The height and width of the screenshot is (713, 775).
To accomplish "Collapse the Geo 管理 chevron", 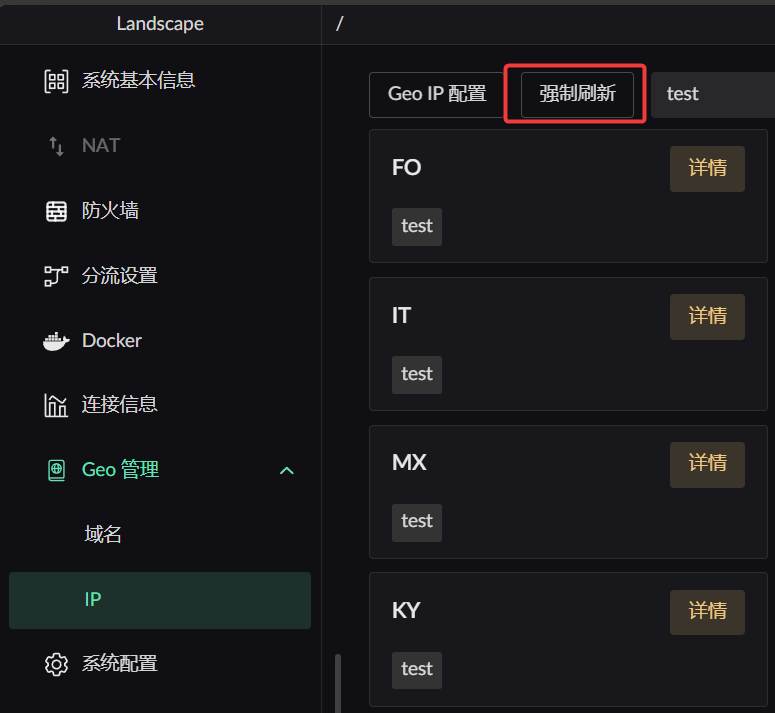I will tap(287, 470).
